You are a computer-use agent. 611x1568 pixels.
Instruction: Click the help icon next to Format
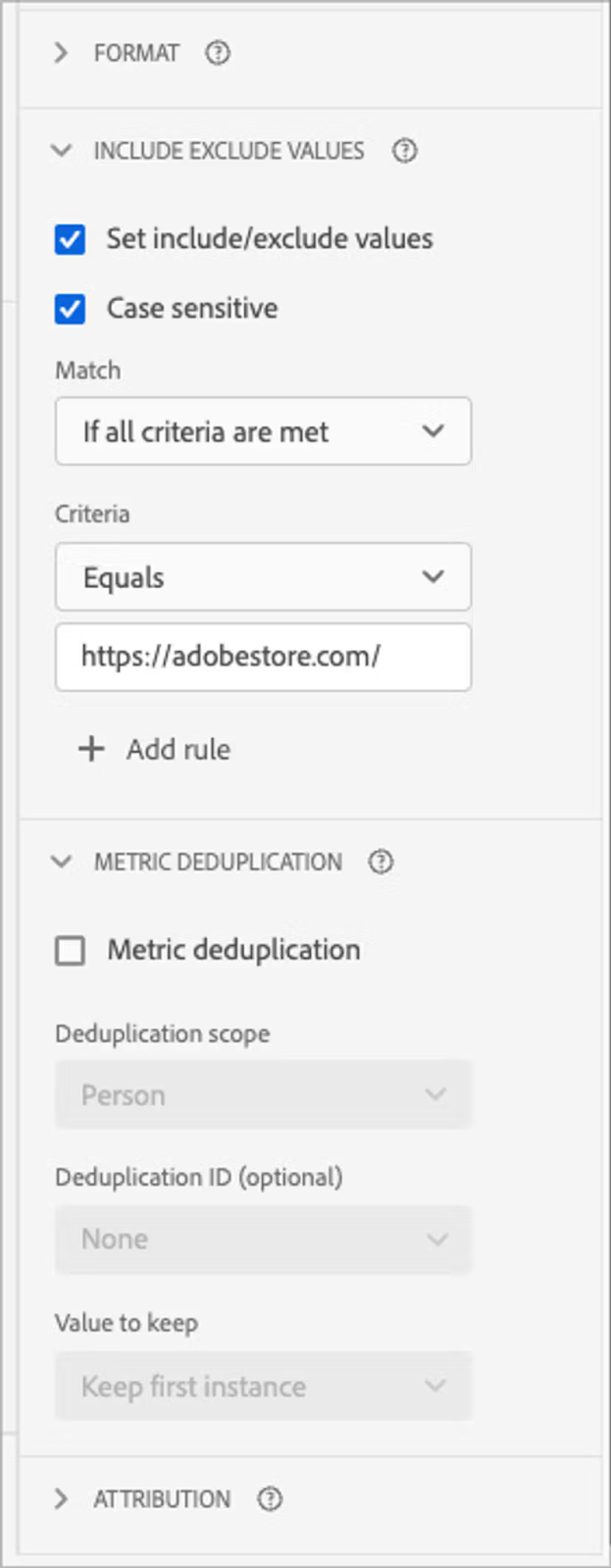click(218, 53)
